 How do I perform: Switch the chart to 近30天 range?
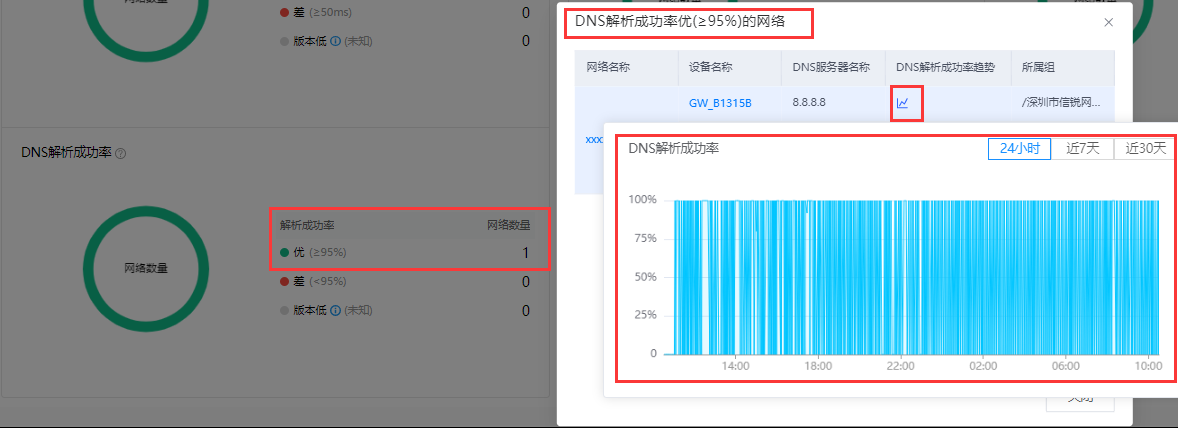pos(1145,148)
